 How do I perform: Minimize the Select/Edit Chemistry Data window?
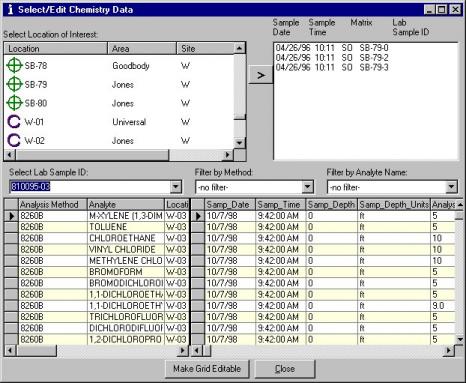pos(429,9)
